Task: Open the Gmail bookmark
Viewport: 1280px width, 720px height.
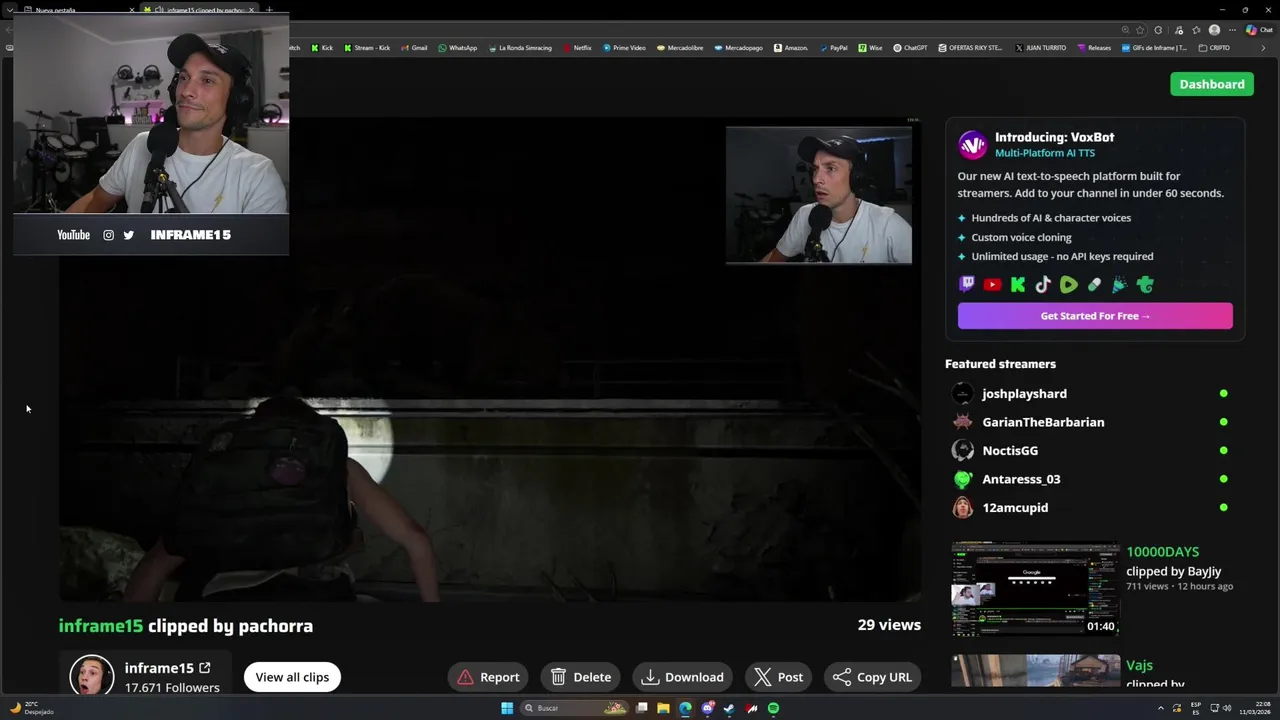Action: [x=414, y=48]
